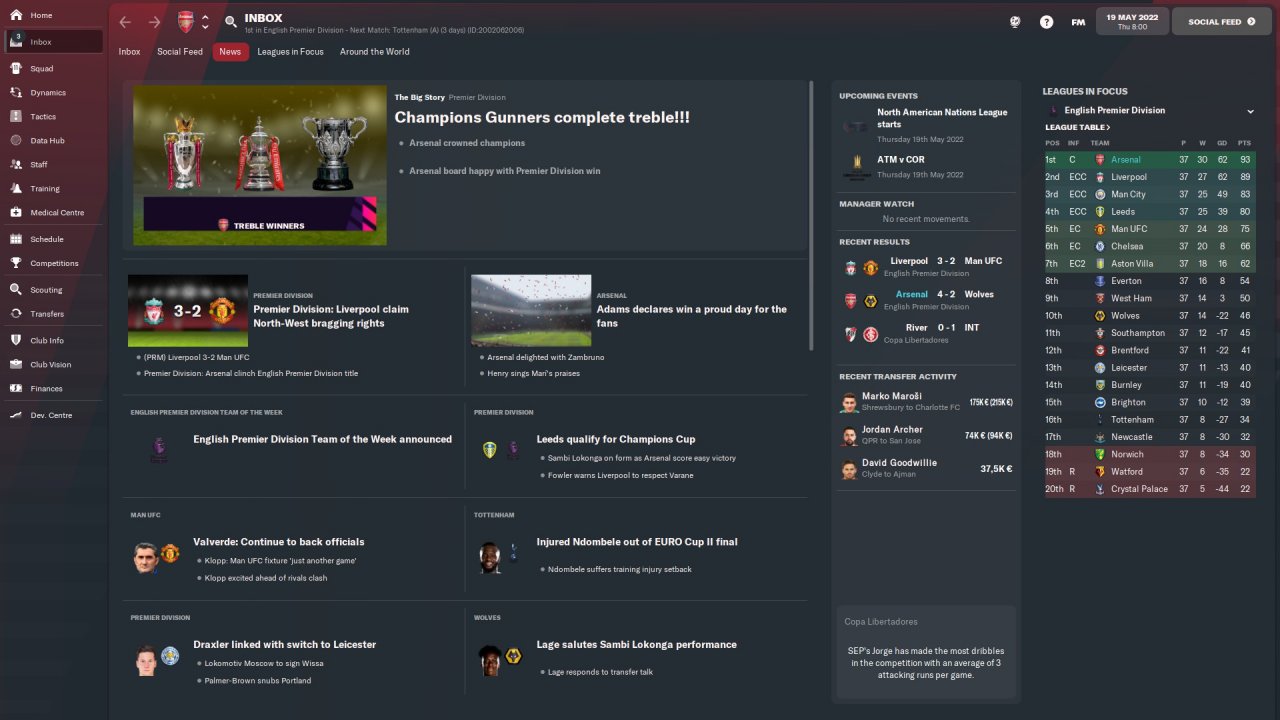Switch to the Around the World tab
Image resolution: width=1280 pixels, height=720 pixels.
click(x=374, y=52)
